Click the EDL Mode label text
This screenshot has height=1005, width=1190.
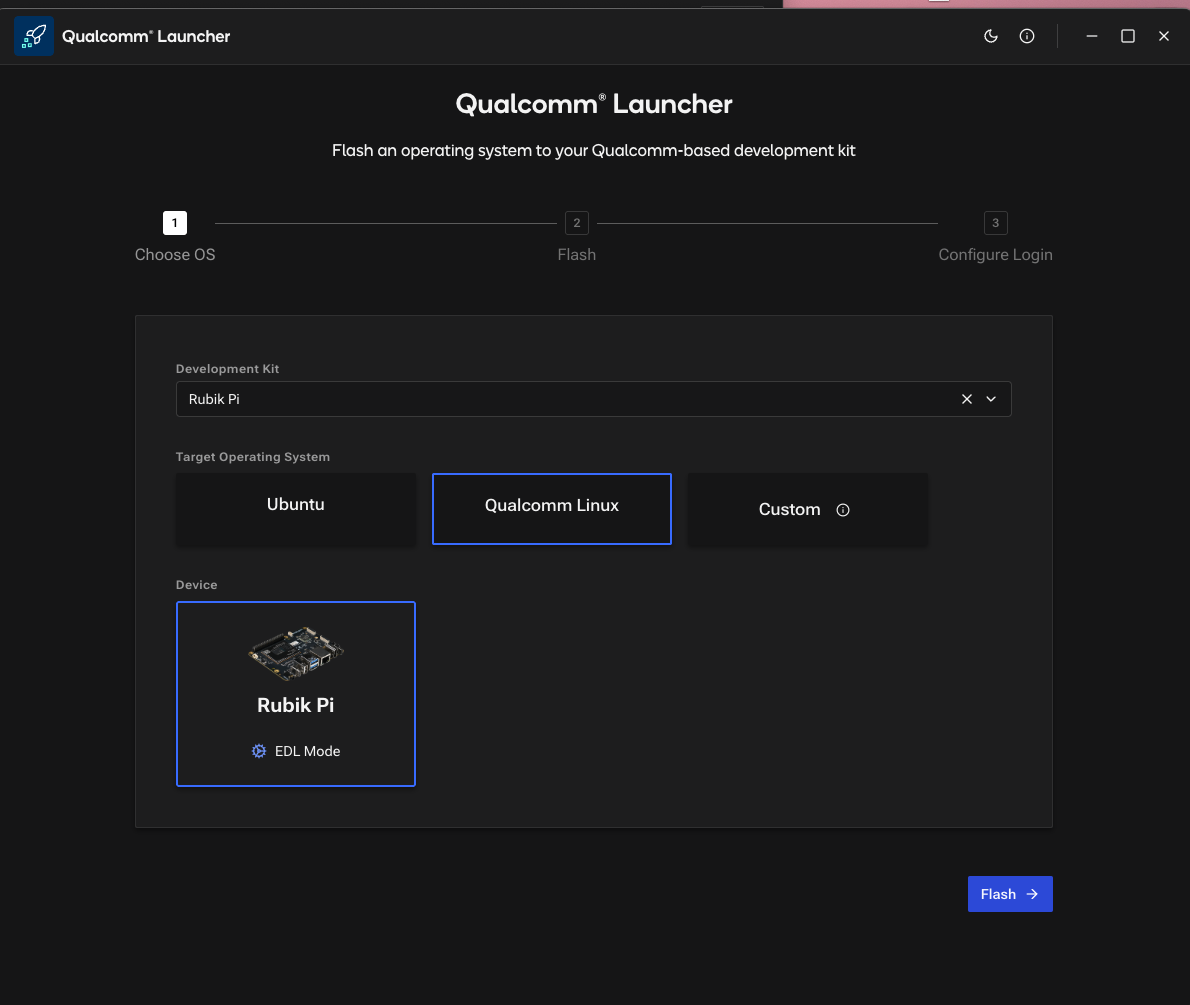click(x=307, y=751)
